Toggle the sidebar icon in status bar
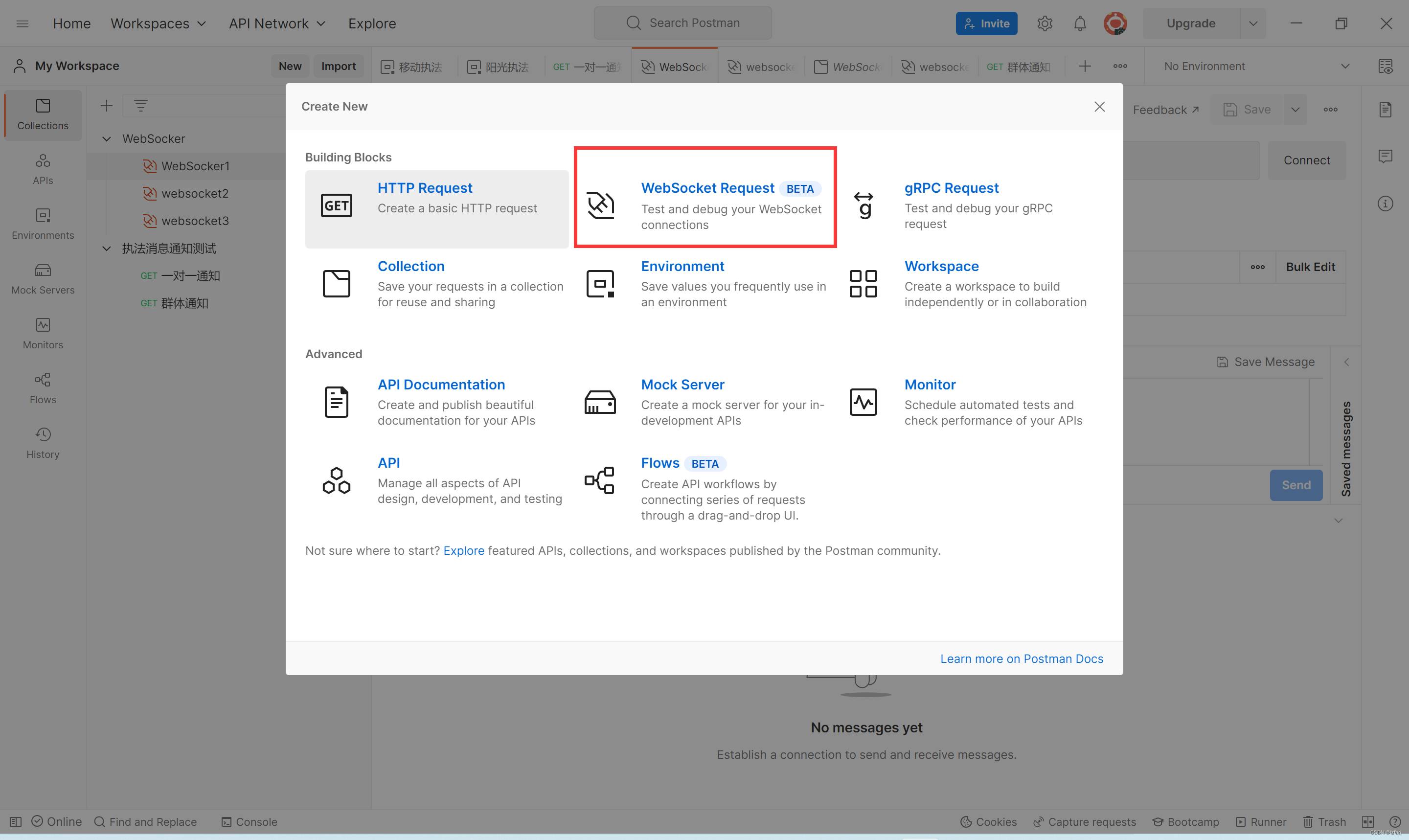Viewport: 1409px width, 840px height. pyautogui.click(x=16, y=821)
